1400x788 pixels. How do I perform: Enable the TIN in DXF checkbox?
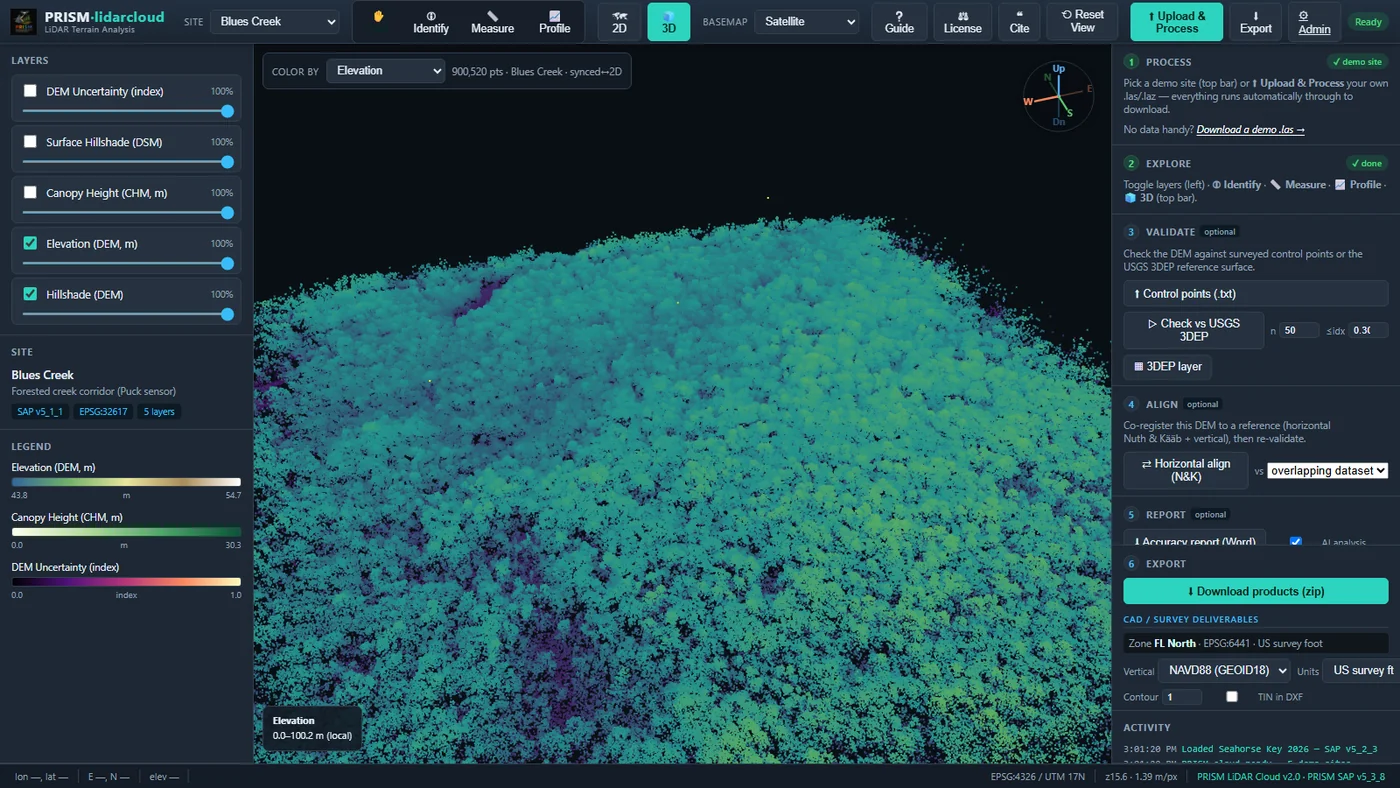1232,697
